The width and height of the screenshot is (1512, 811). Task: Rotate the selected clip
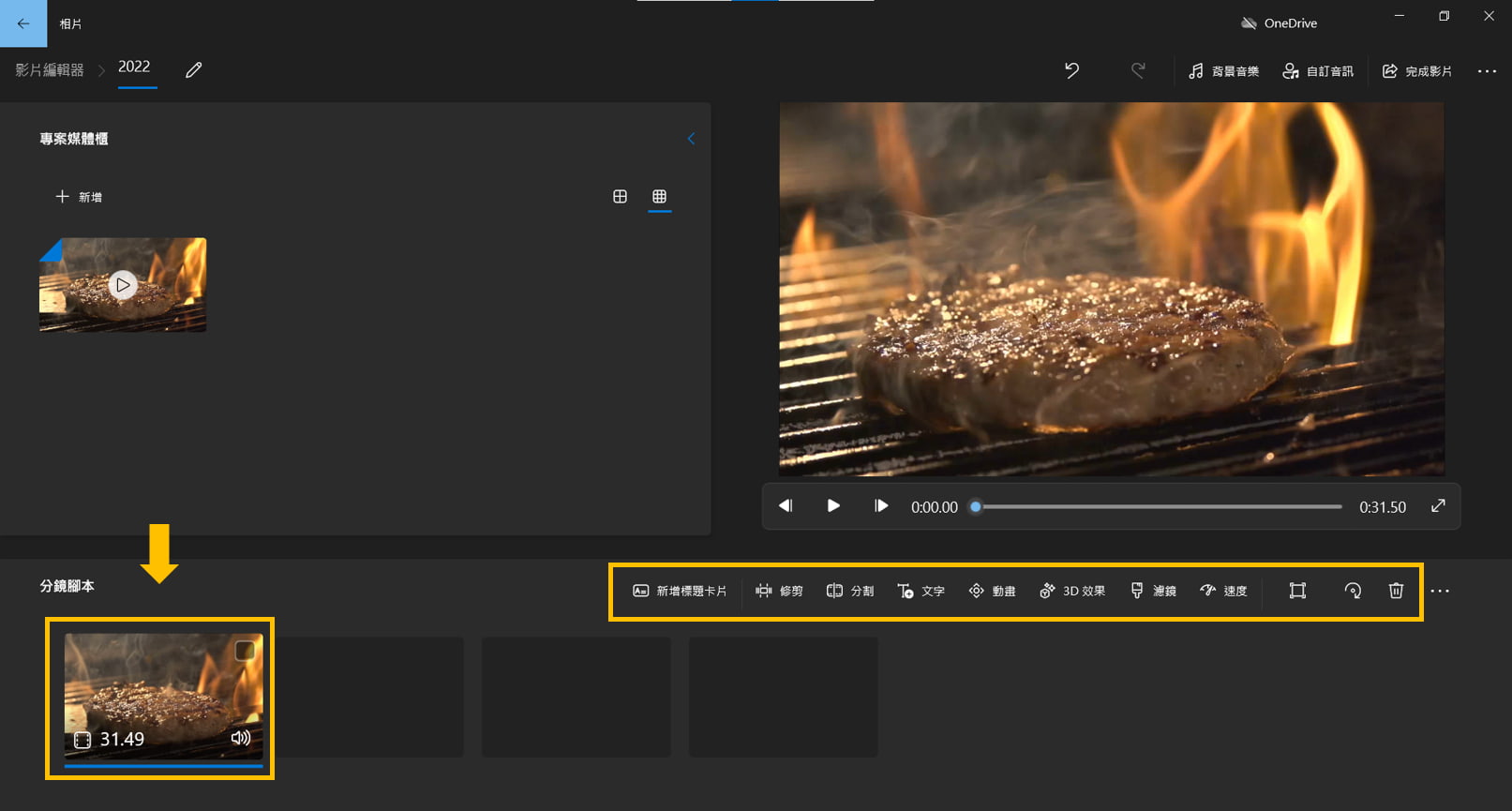1352,591
